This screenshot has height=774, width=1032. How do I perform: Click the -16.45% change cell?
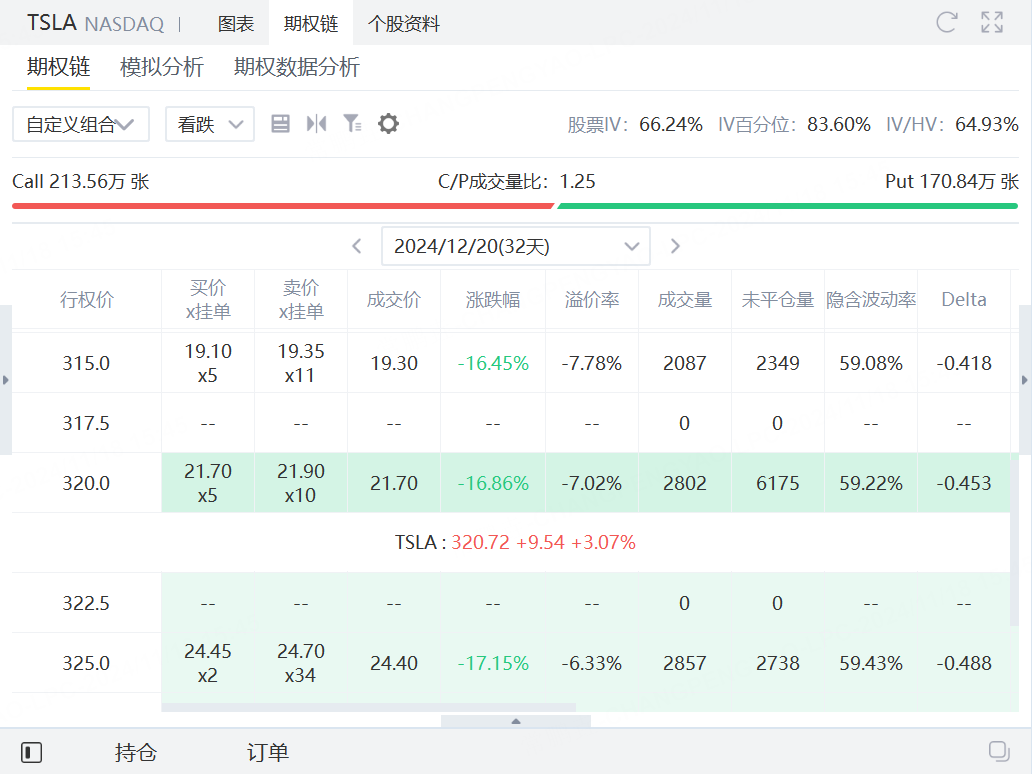click(x=493, y=363)
